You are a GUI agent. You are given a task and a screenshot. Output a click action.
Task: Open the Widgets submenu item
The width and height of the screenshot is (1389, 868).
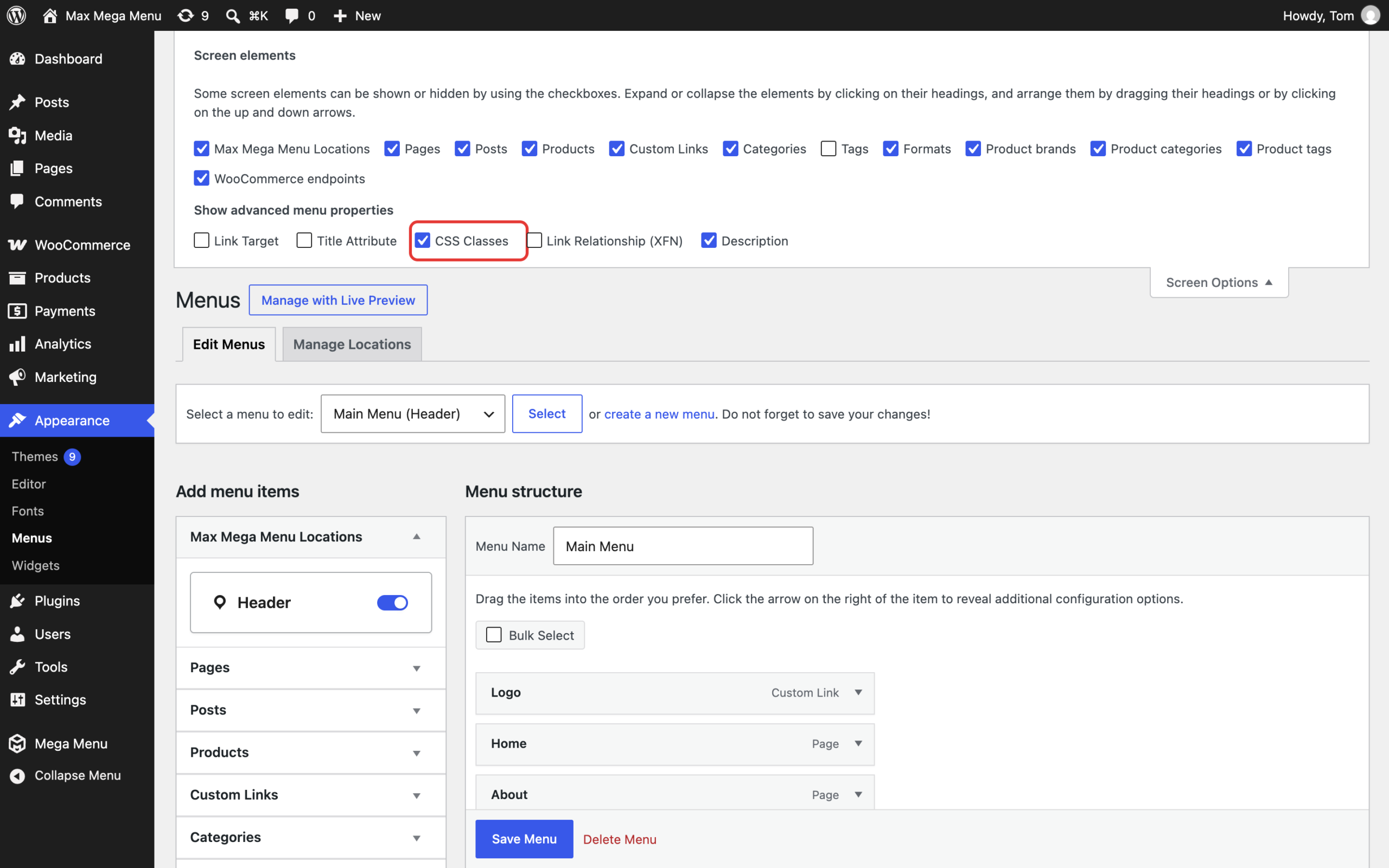(36, 565)
